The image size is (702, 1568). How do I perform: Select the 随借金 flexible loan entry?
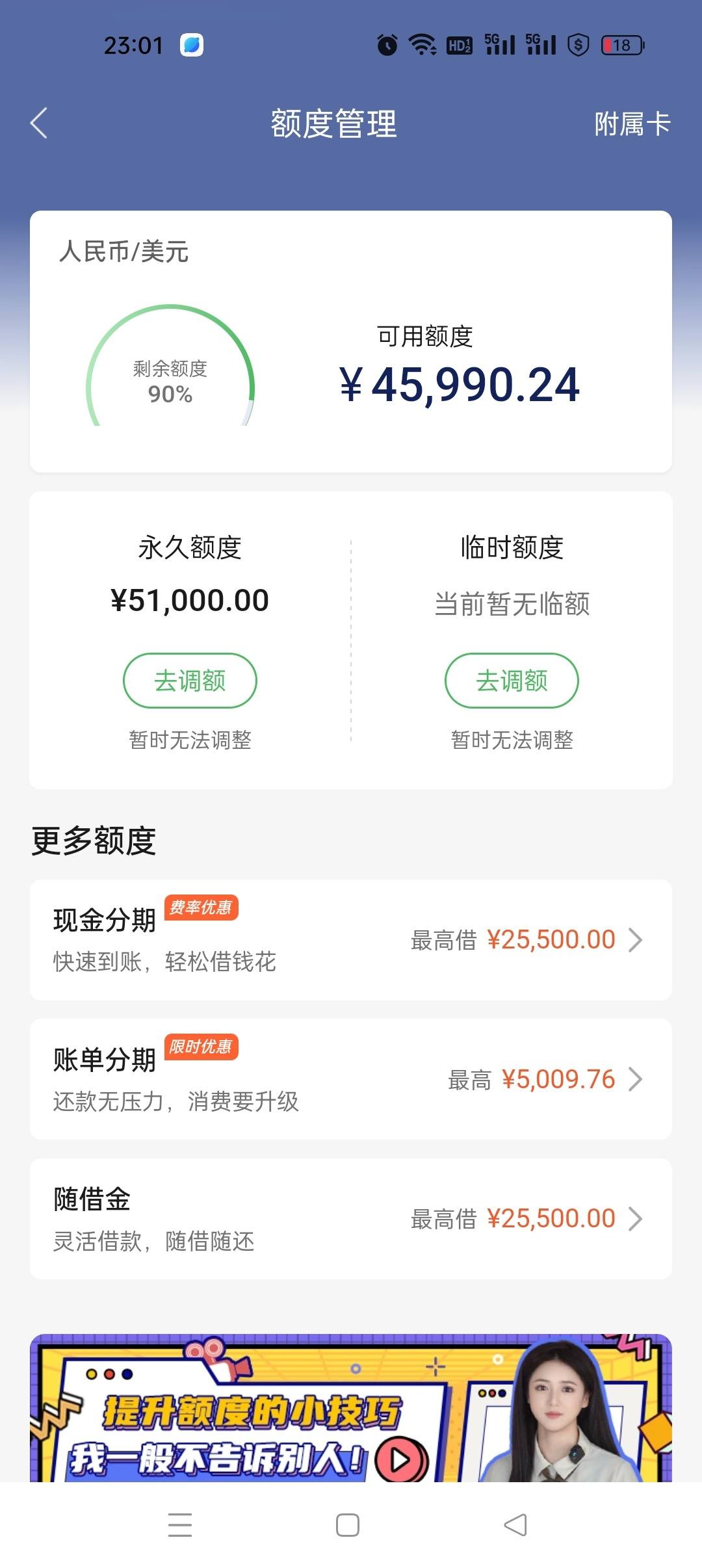click(351, 1219)
